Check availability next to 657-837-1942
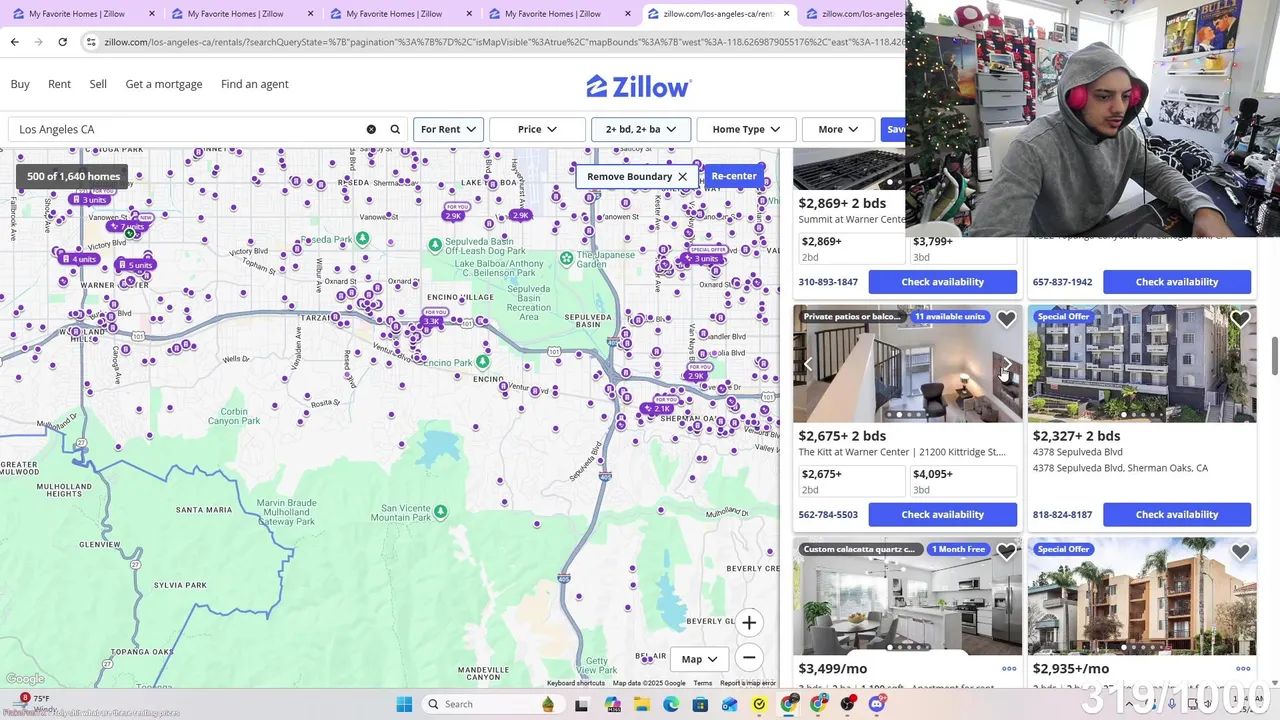1280x720 pixels. [x=1177, y=282]
